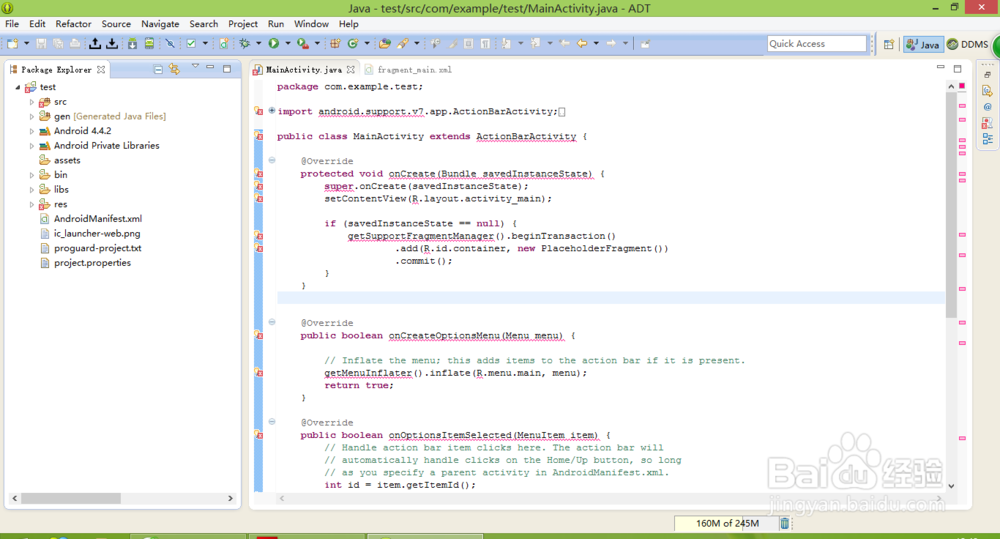Click the download arrow toolbar icon

click(112, 43)
